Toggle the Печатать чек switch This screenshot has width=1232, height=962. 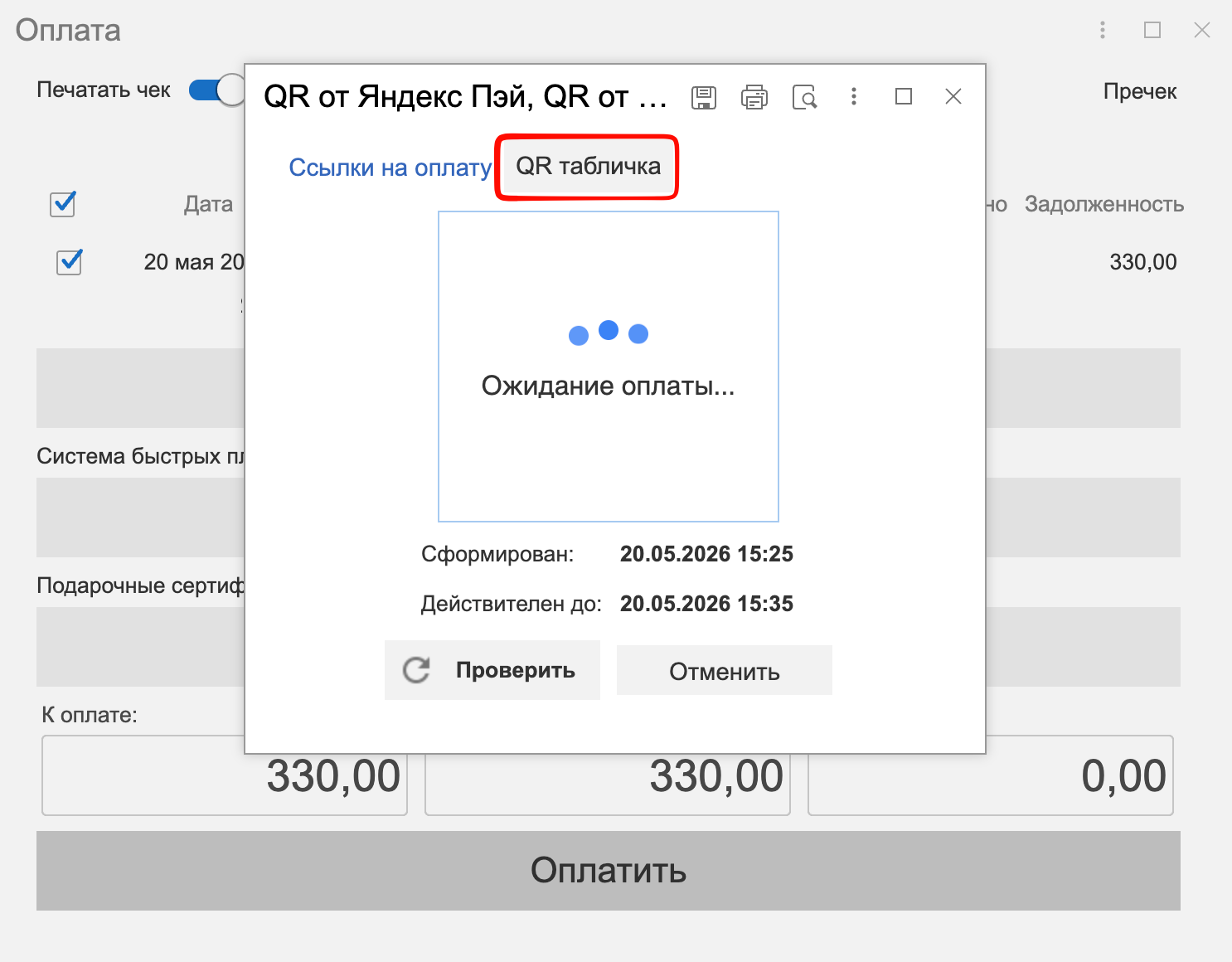pos(216,90)
